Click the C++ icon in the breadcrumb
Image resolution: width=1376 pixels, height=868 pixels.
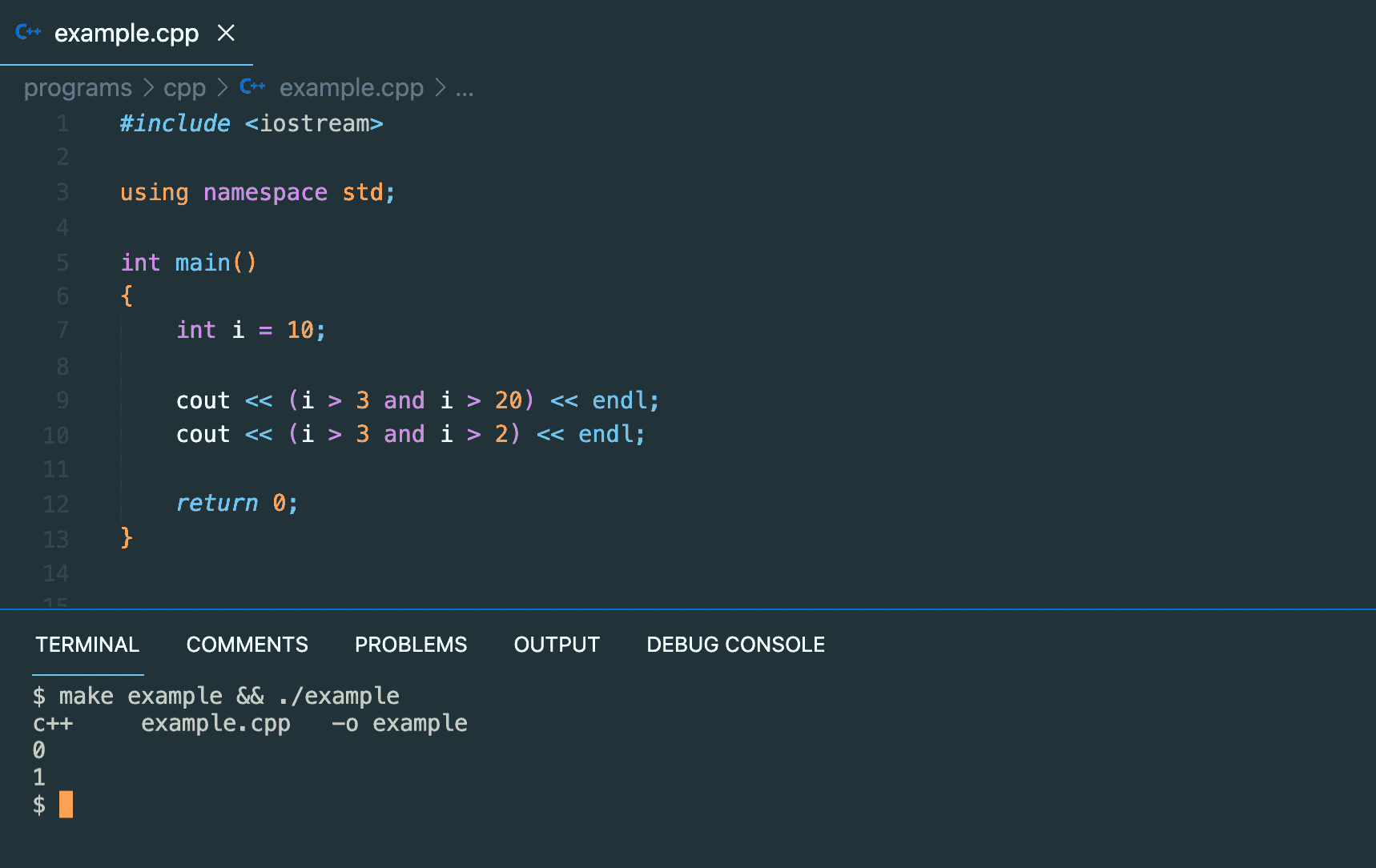coord(252,86)
